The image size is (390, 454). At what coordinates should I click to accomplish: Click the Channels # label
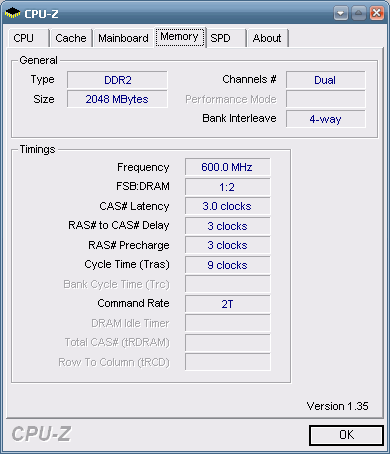249,79
